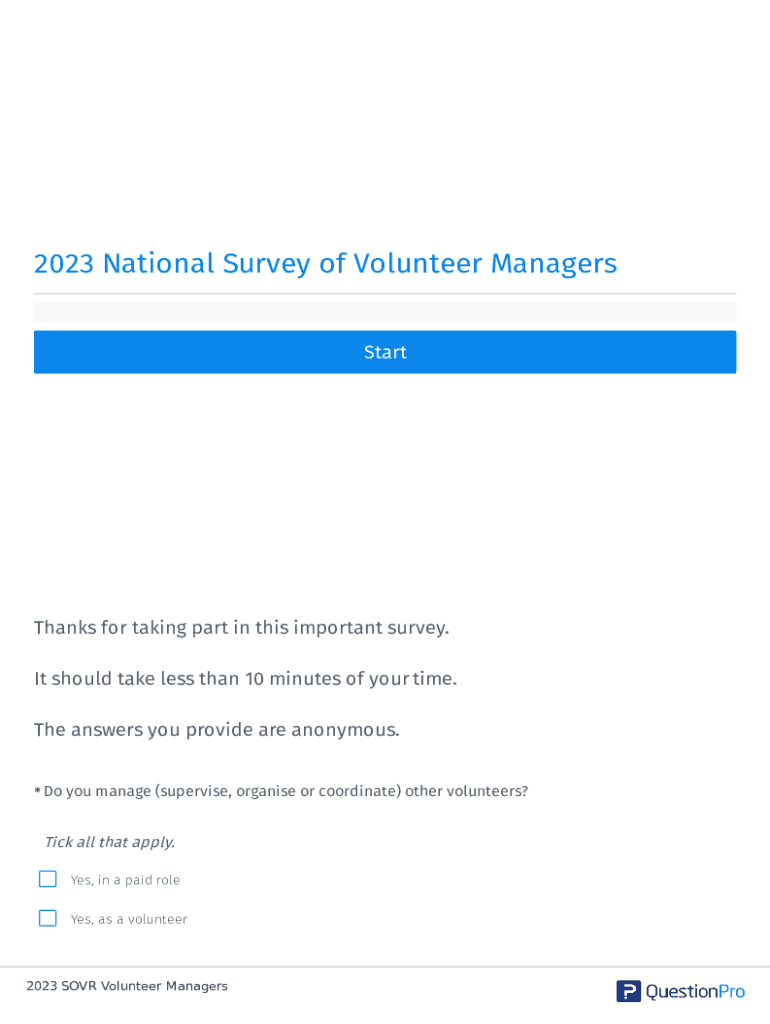
Task: Click the divider line beneath the survey title
Action: 385,294
